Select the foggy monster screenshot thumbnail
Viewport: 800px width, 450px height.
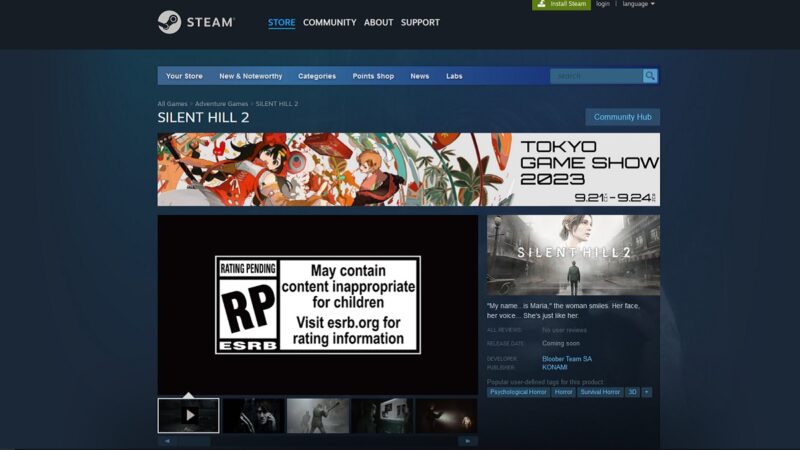click(318, 416)
